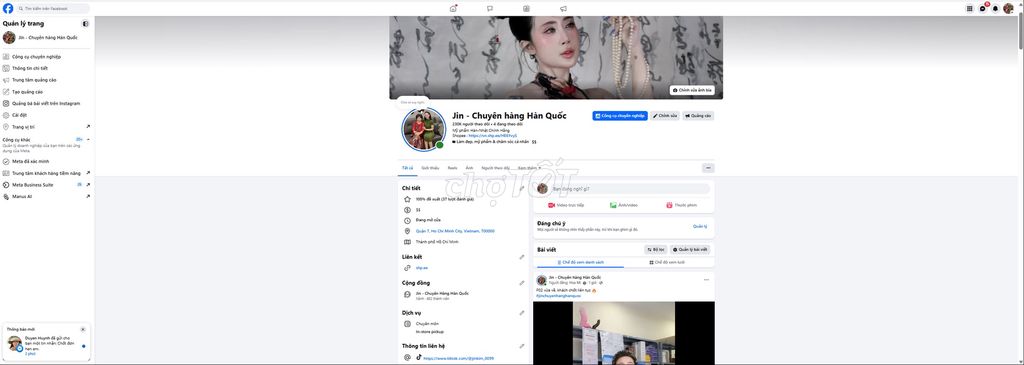Expand the Xem thêm tab dropdown

point(530,168)
